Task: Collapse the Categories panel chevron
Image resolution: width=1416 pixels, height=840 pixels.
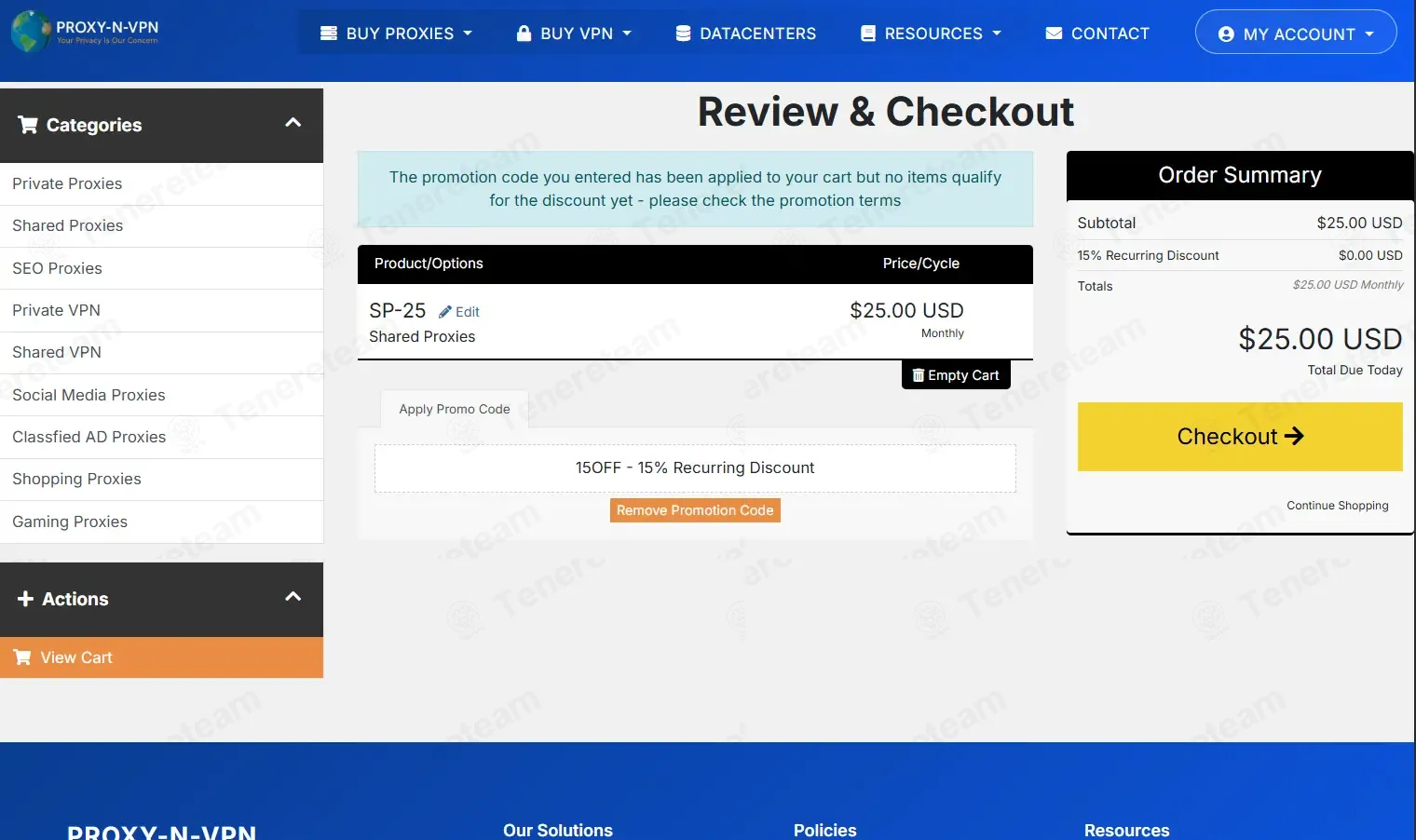Action: (x=293, y=123)
